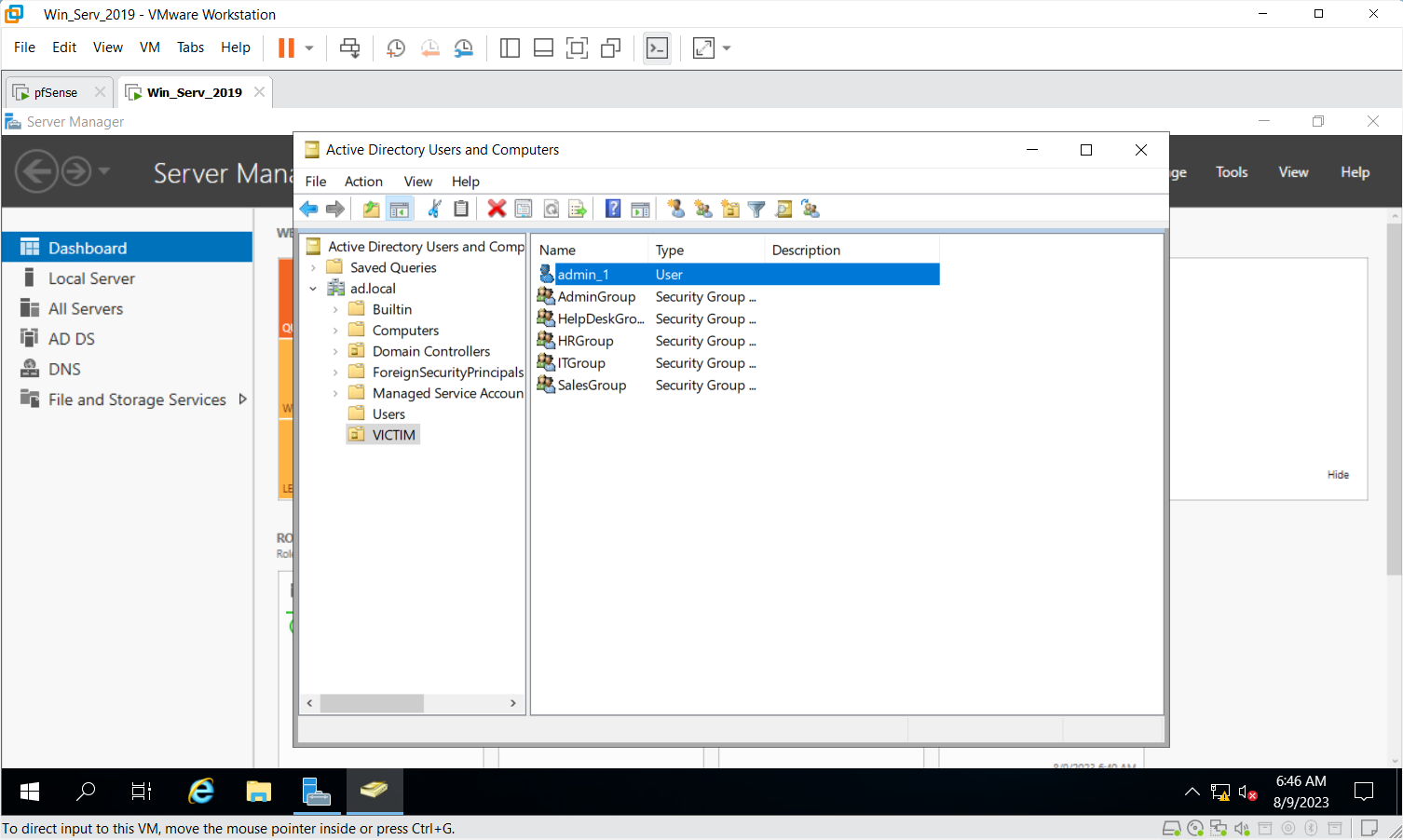This screenshot has height=840, width=1403.
Task: Suspend the VM with the pause button
Action: (287, 47)
